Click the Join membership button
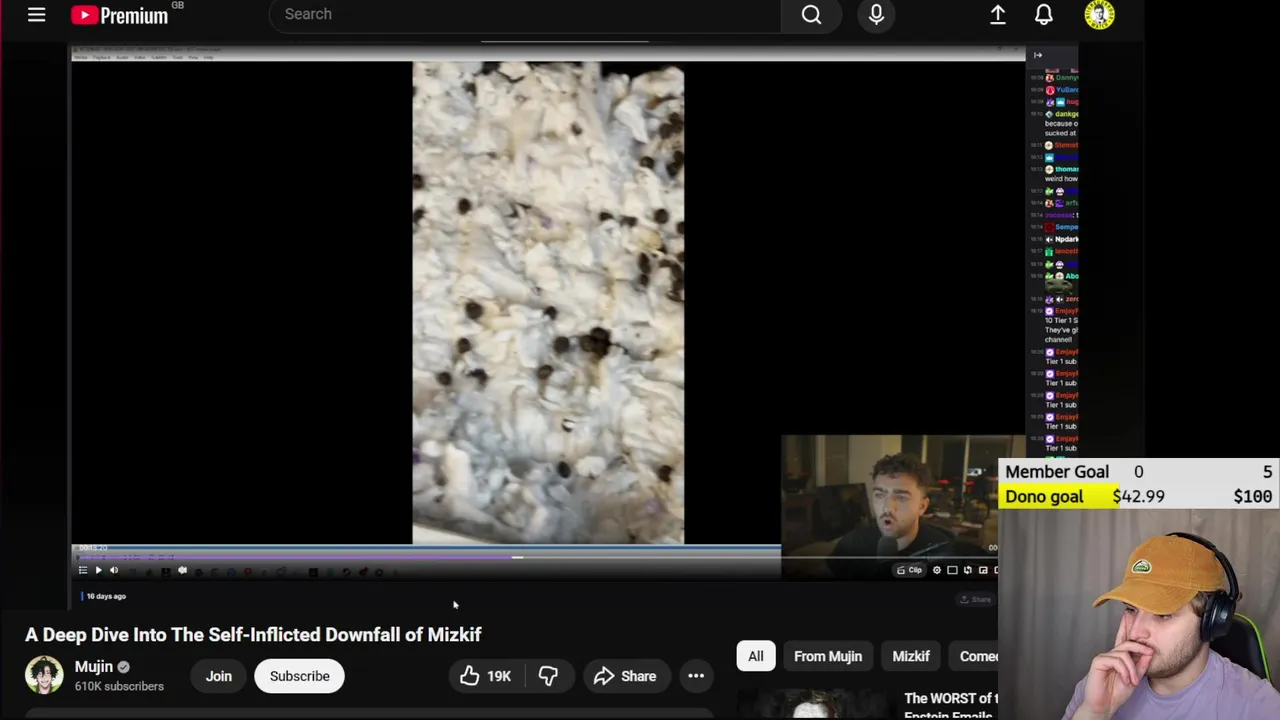This screenshot has height=720, width=1280. [218, 676]
